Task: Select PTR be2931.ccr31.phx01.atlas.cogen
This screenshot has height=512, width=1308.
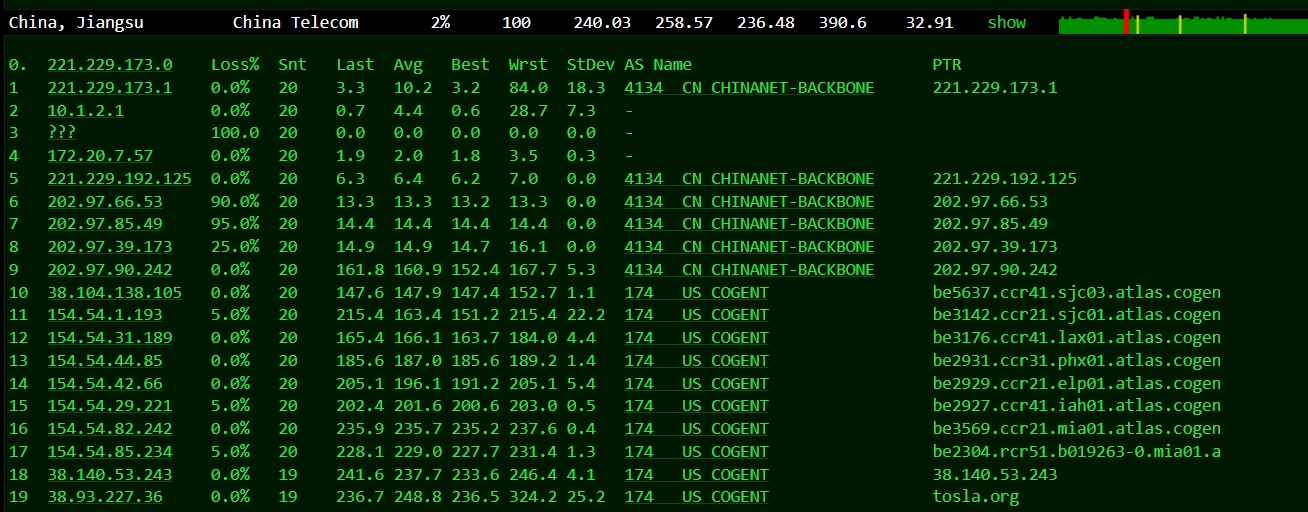Action: tap(1077, 361)
